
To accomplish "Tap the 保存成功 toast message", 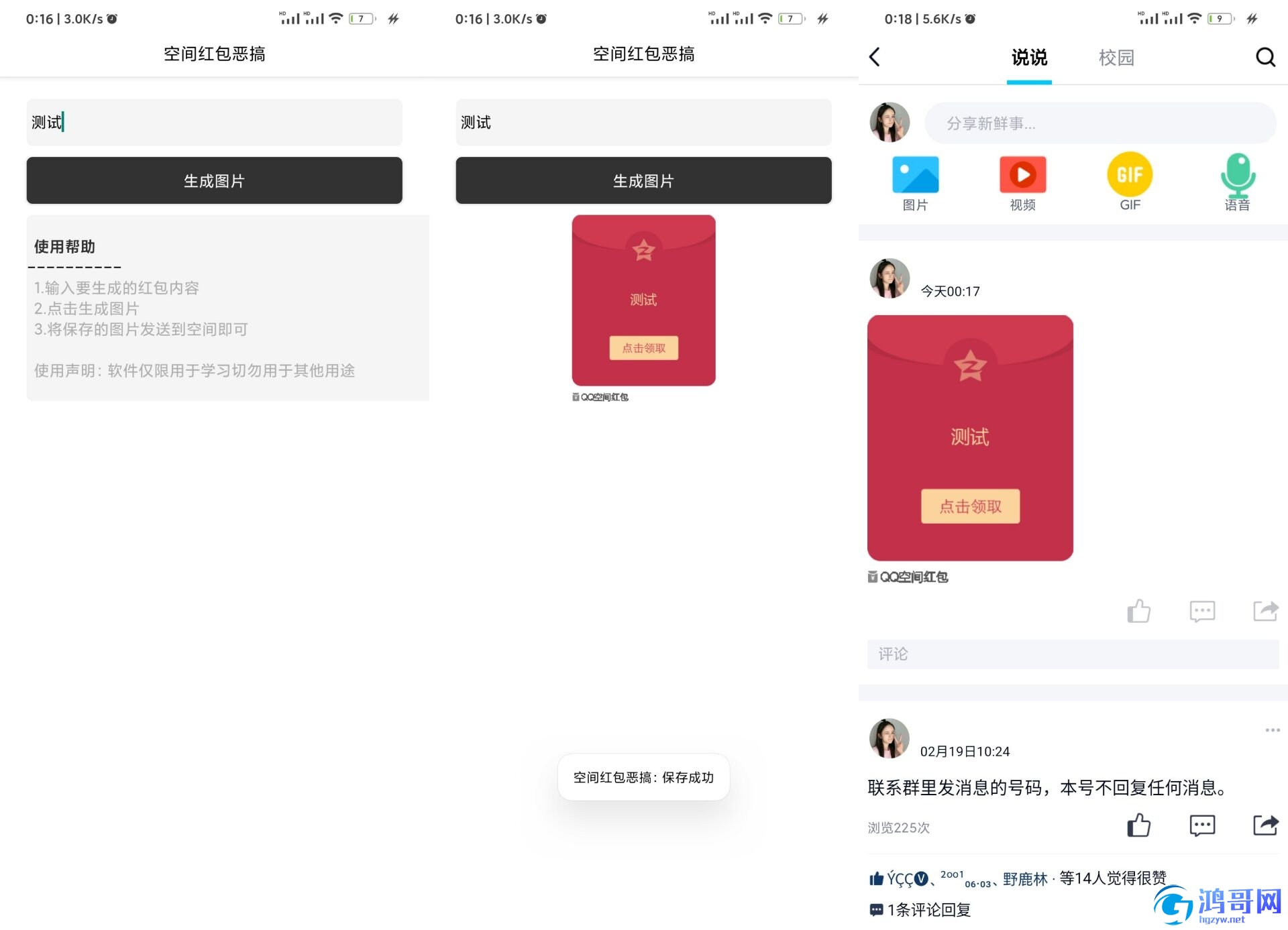I will tap(643, 777).
